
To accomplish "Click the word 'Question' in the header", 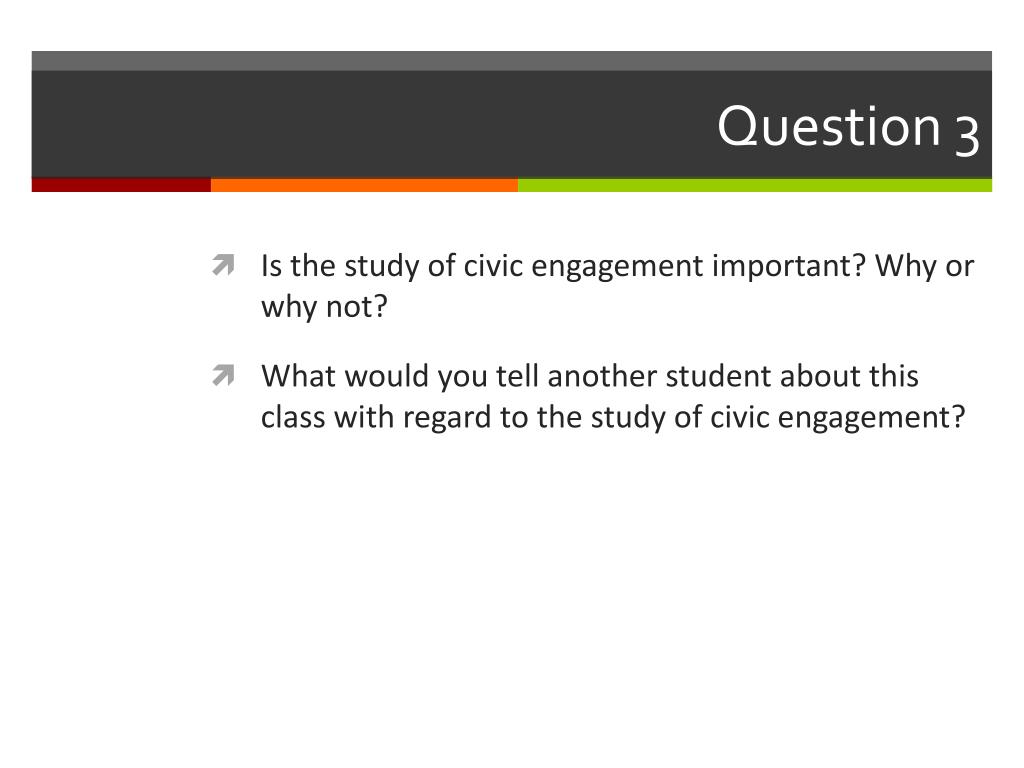I will 829,126.
